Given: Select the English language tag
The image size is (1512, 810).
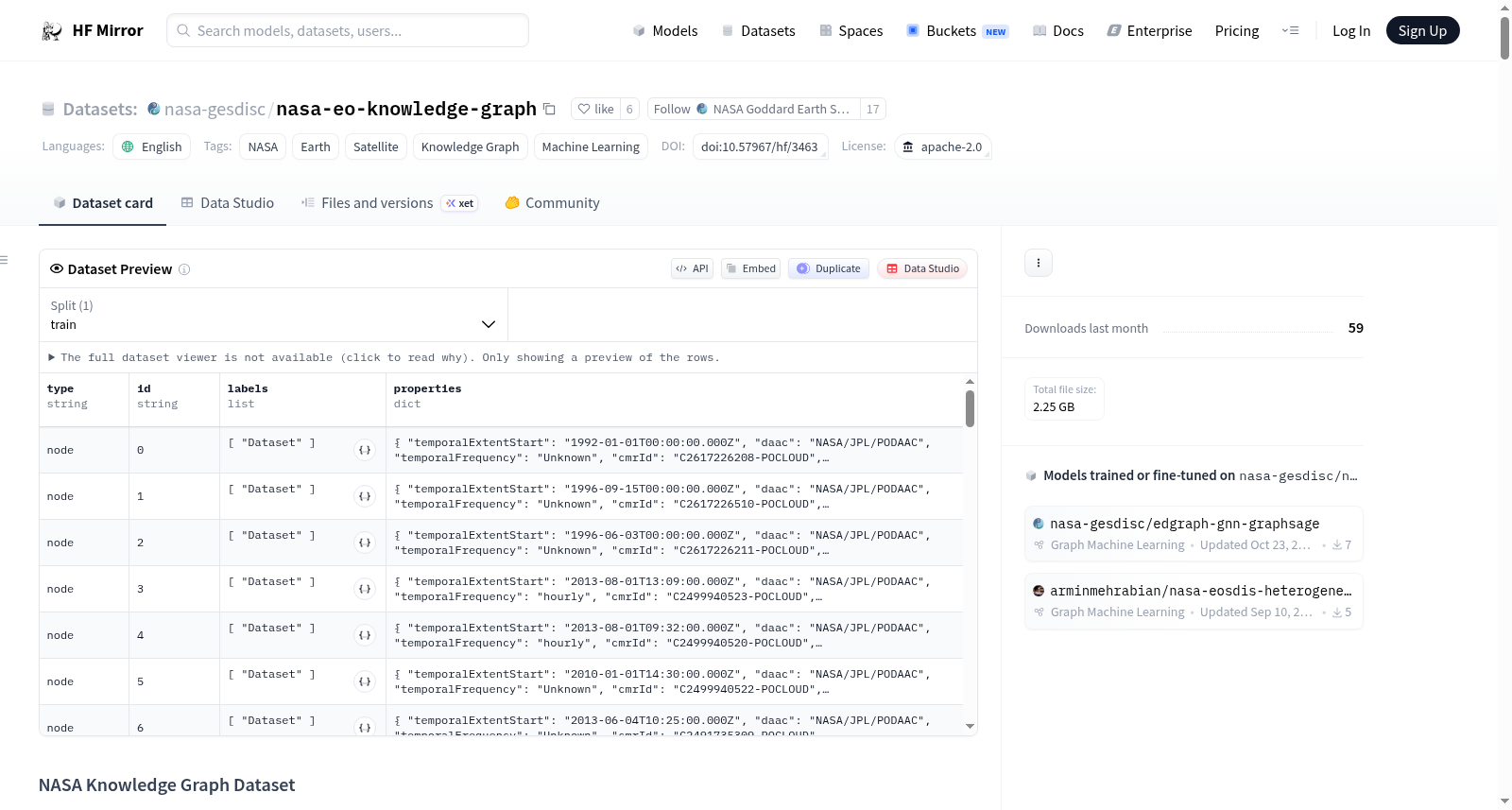Looking at the screenshot, I should [152, 146].
